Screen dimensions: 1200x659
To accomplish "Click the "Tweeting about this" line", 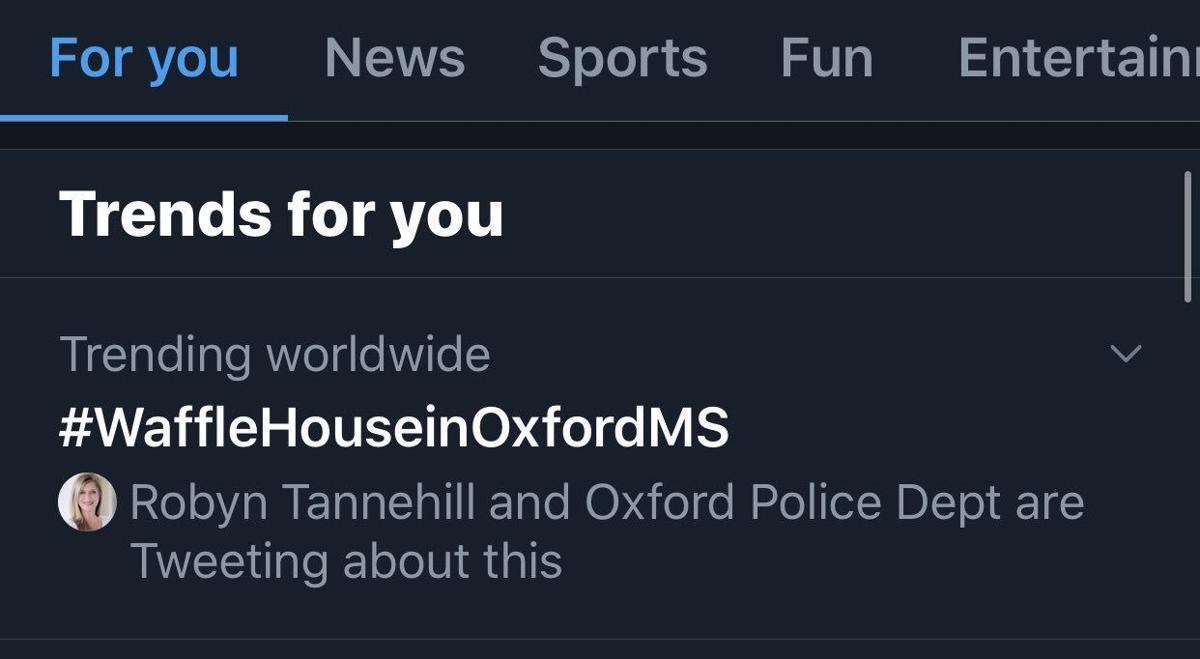I will point(346,561).
